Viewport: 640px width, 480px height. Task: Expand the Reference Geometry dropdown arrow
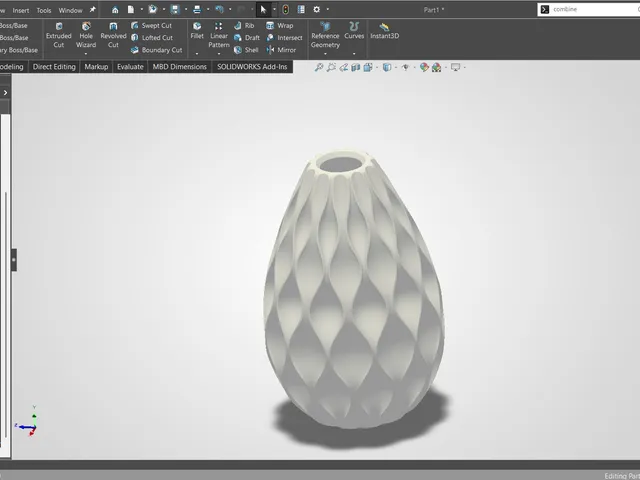click(325, 53)
